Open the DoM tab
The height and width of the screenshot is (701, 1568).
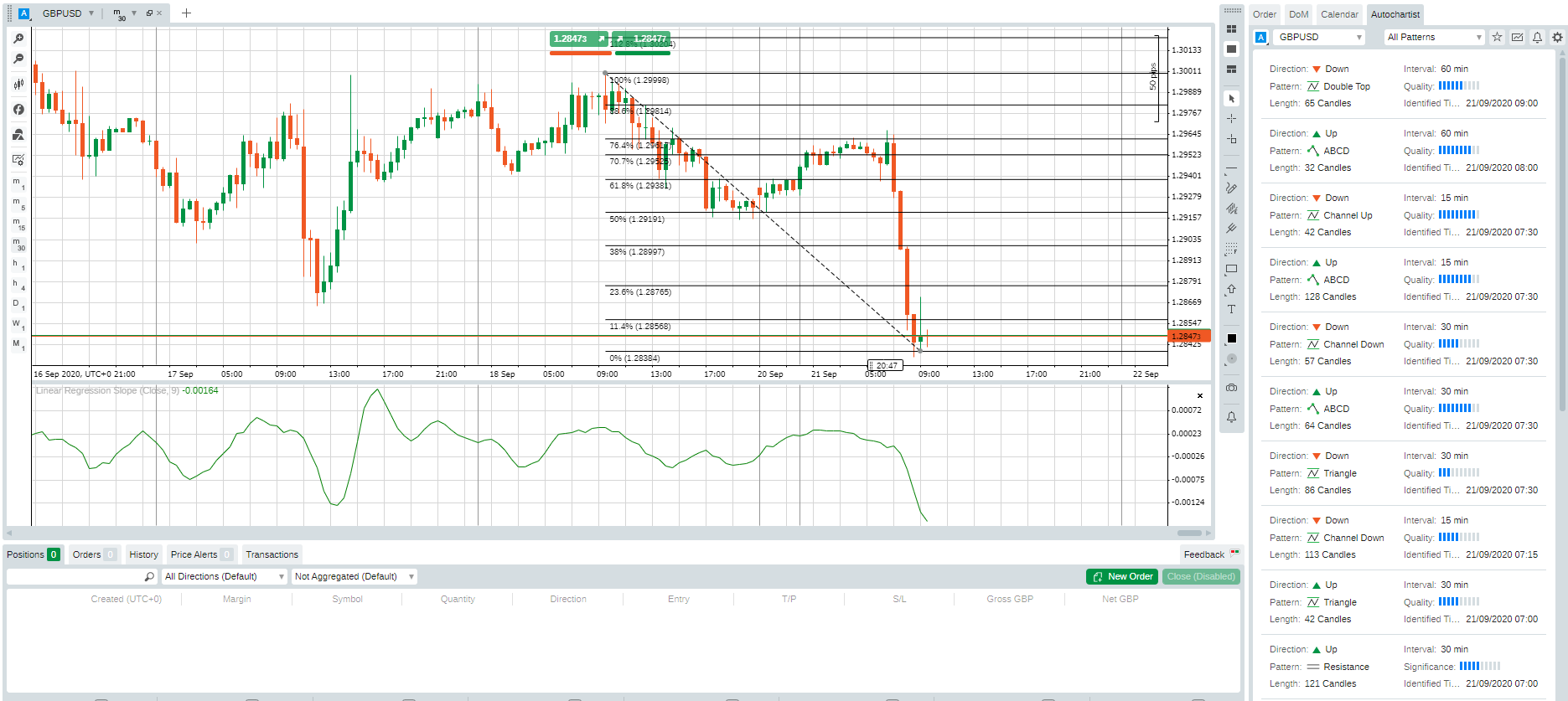click(1298, 14)
